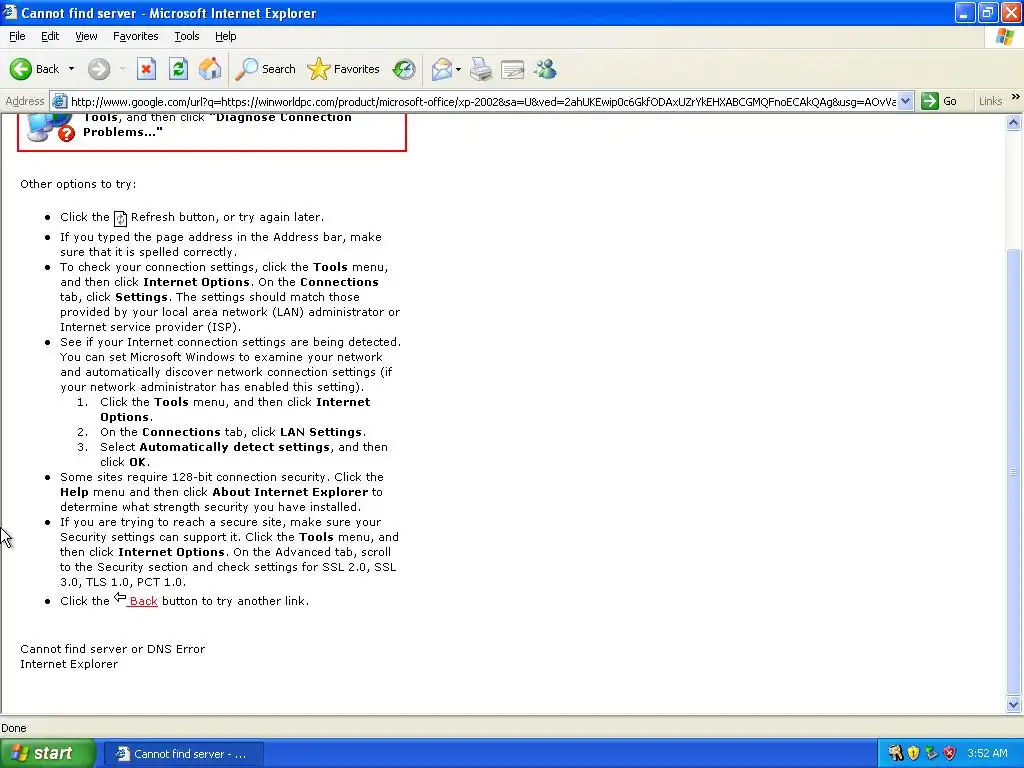This screenshot has width=1024, height=768.
Task: Restore down the Internet Explorer window
Action: tap(987, 12)
